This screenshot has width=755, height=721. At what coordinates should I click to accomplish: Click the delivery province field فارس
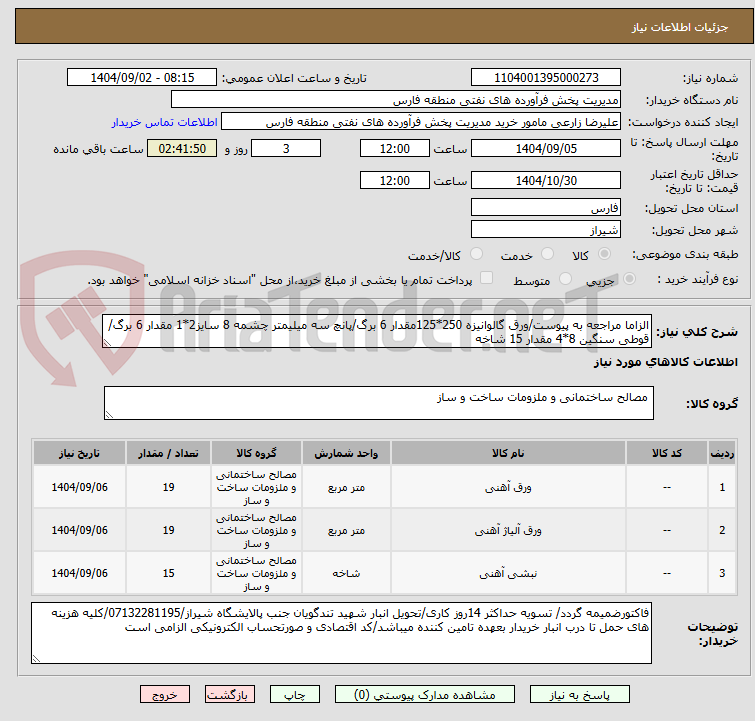pos(546,208)
